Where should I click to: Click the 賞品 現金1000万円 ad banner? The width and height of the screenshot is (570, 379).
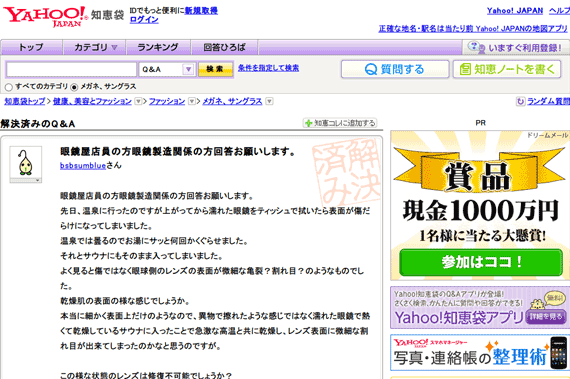click(x=480, y=205)
